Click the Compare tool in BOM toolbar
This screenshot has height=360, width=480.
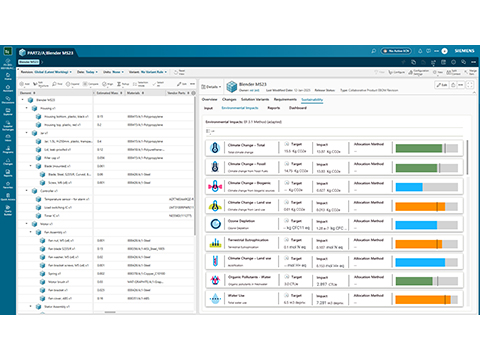pyautogui.click(x=91, y=84)
